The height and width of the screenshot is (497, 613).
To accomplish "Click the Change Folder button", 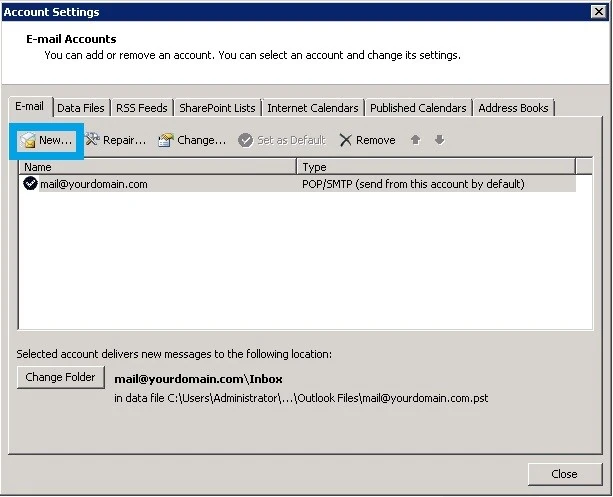I will point(61,377).
